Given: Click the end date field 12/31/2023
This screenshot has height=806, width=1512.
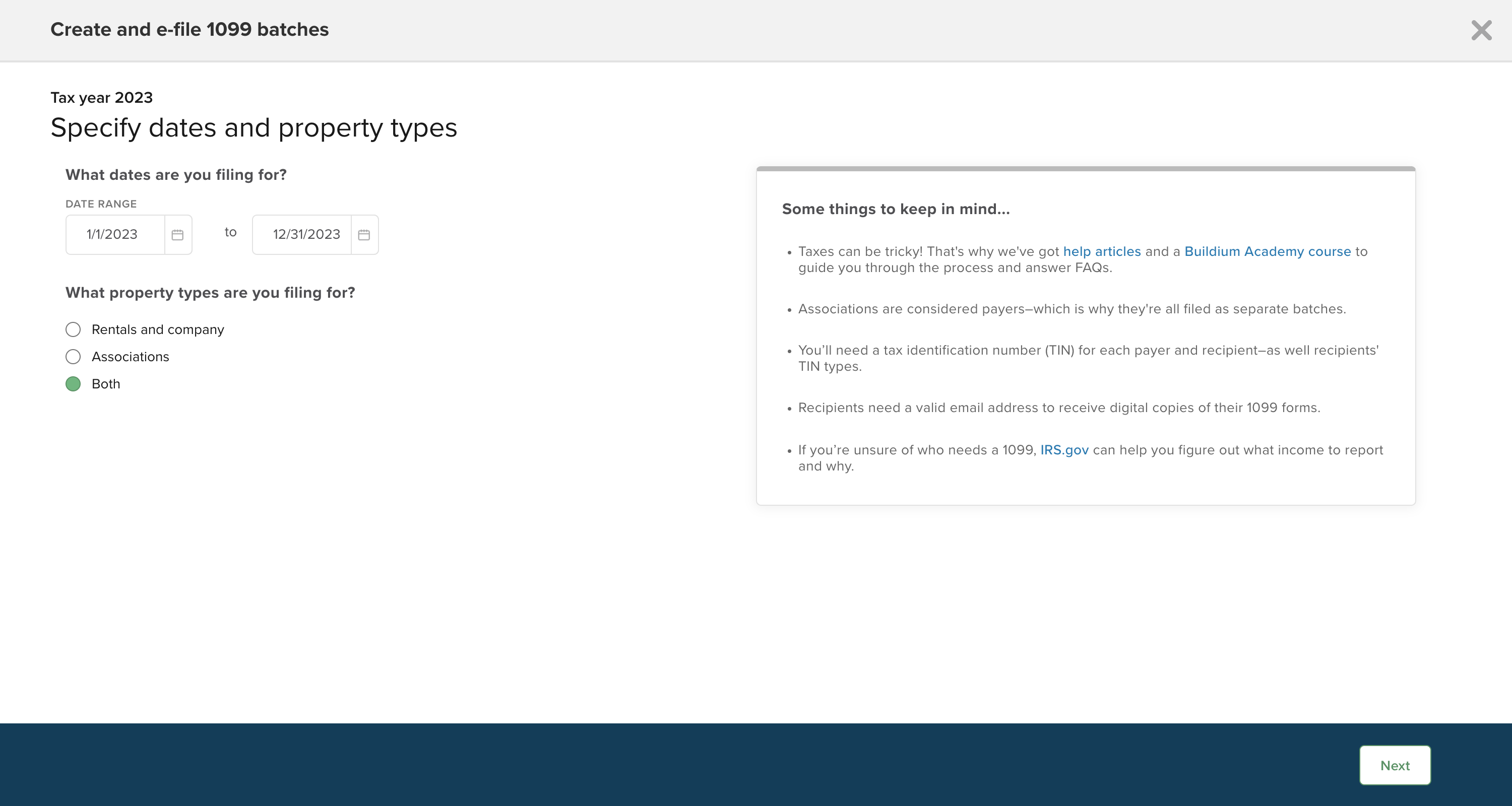Looking at the screenshot, I should tap(302, 235).
